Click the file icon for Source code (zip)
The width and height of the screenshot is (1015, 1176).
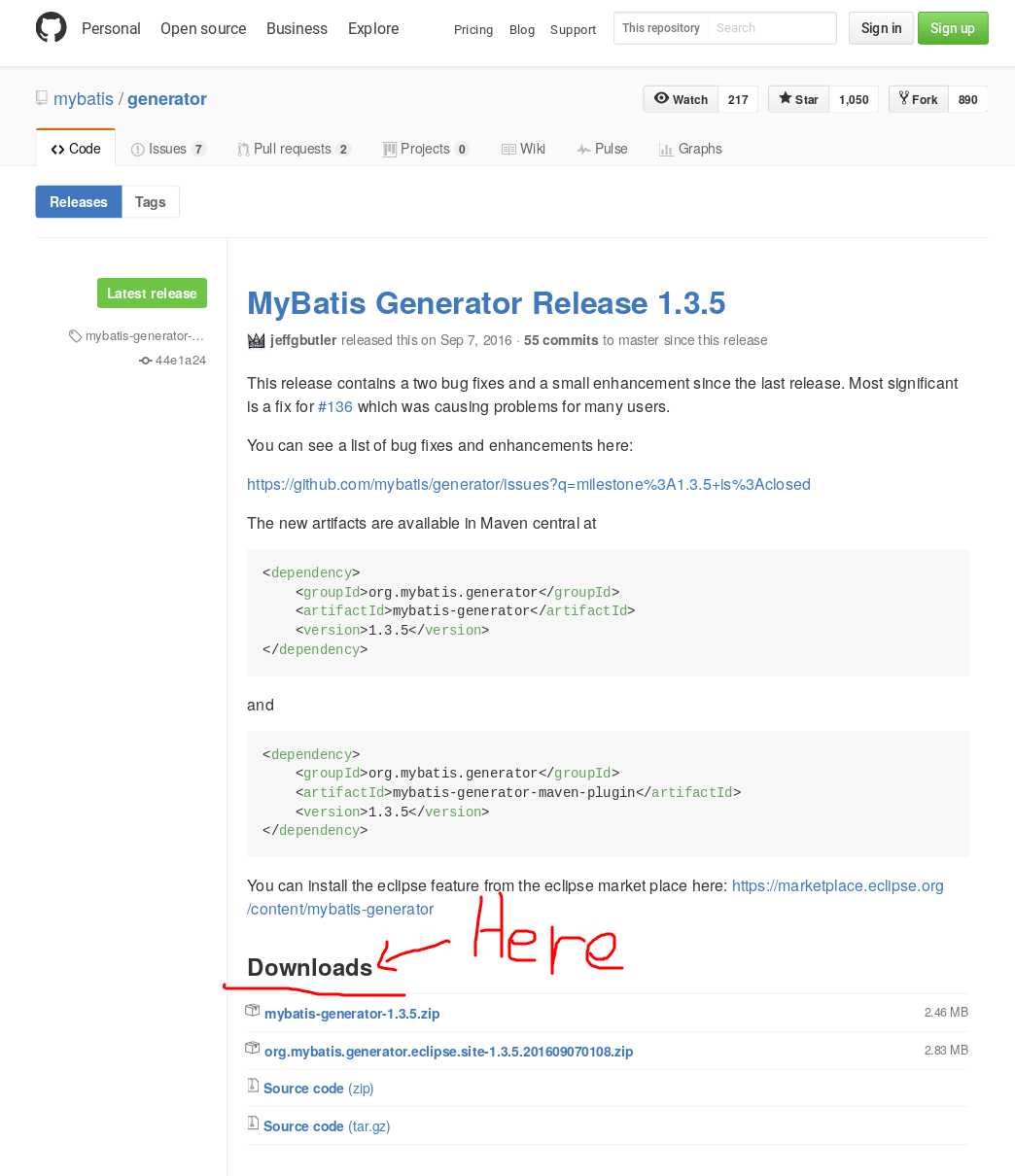(x=253, y=1087)
